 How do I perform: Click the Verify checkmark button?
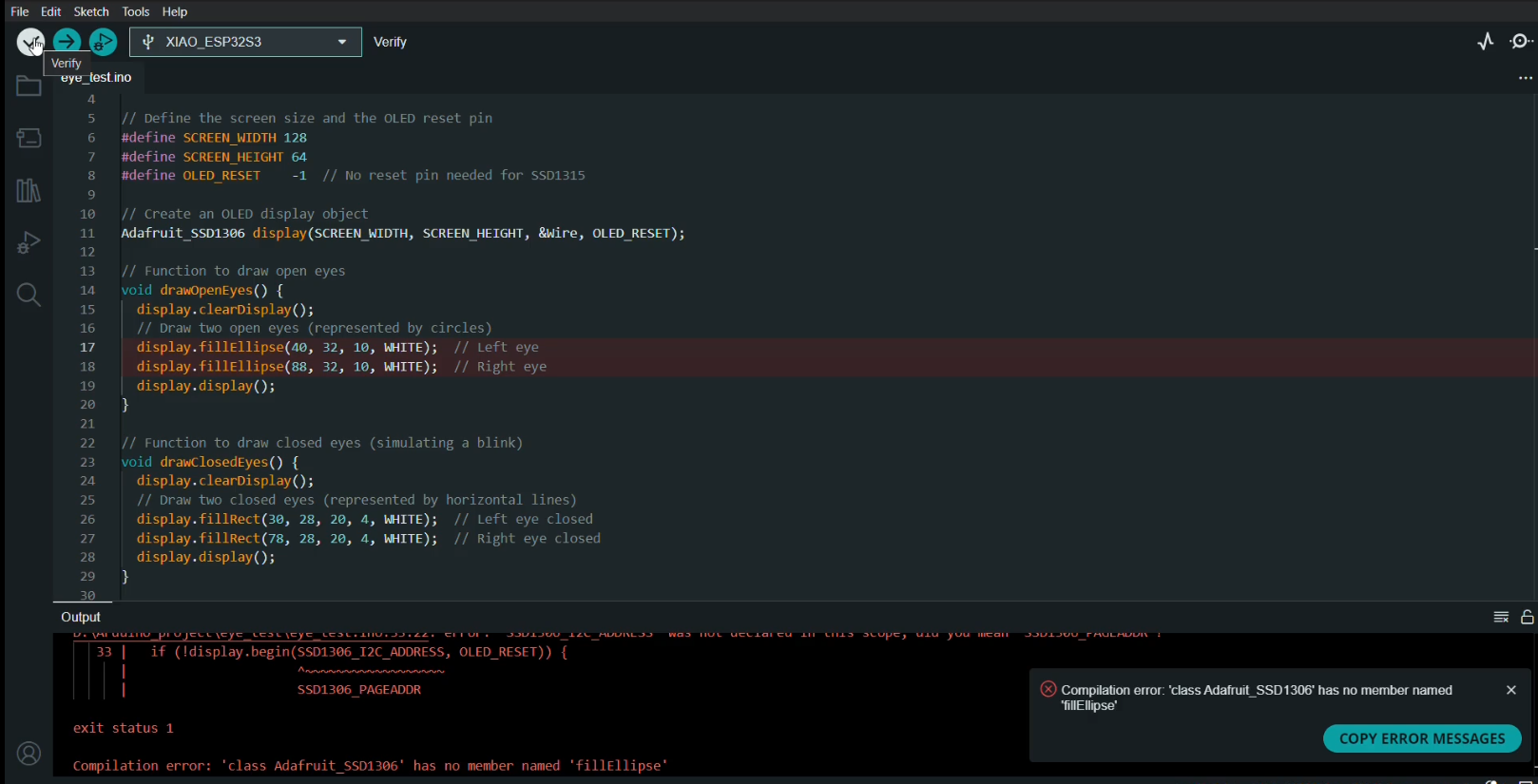(x=30, y=42)
